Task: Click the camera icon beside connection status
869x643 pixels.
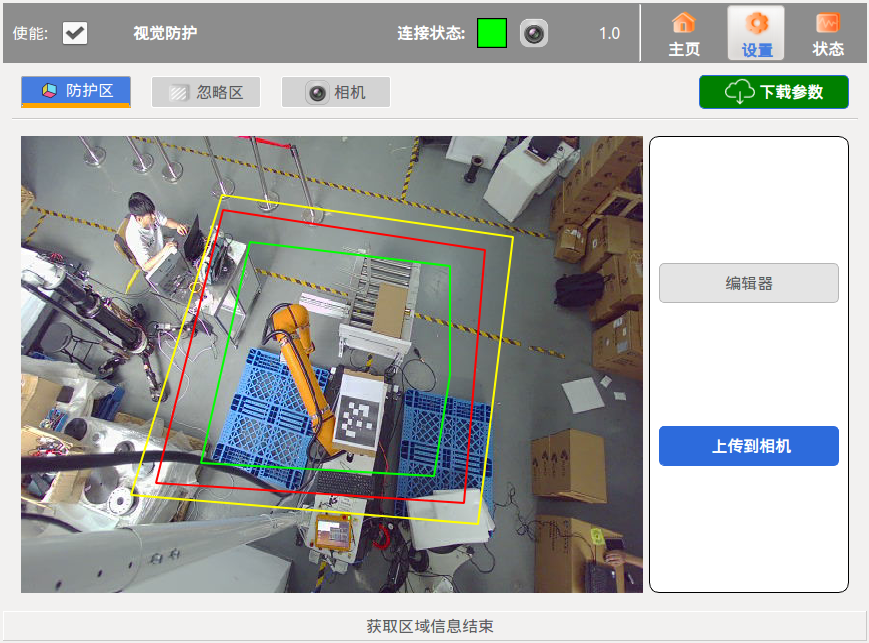Action: 534,33
